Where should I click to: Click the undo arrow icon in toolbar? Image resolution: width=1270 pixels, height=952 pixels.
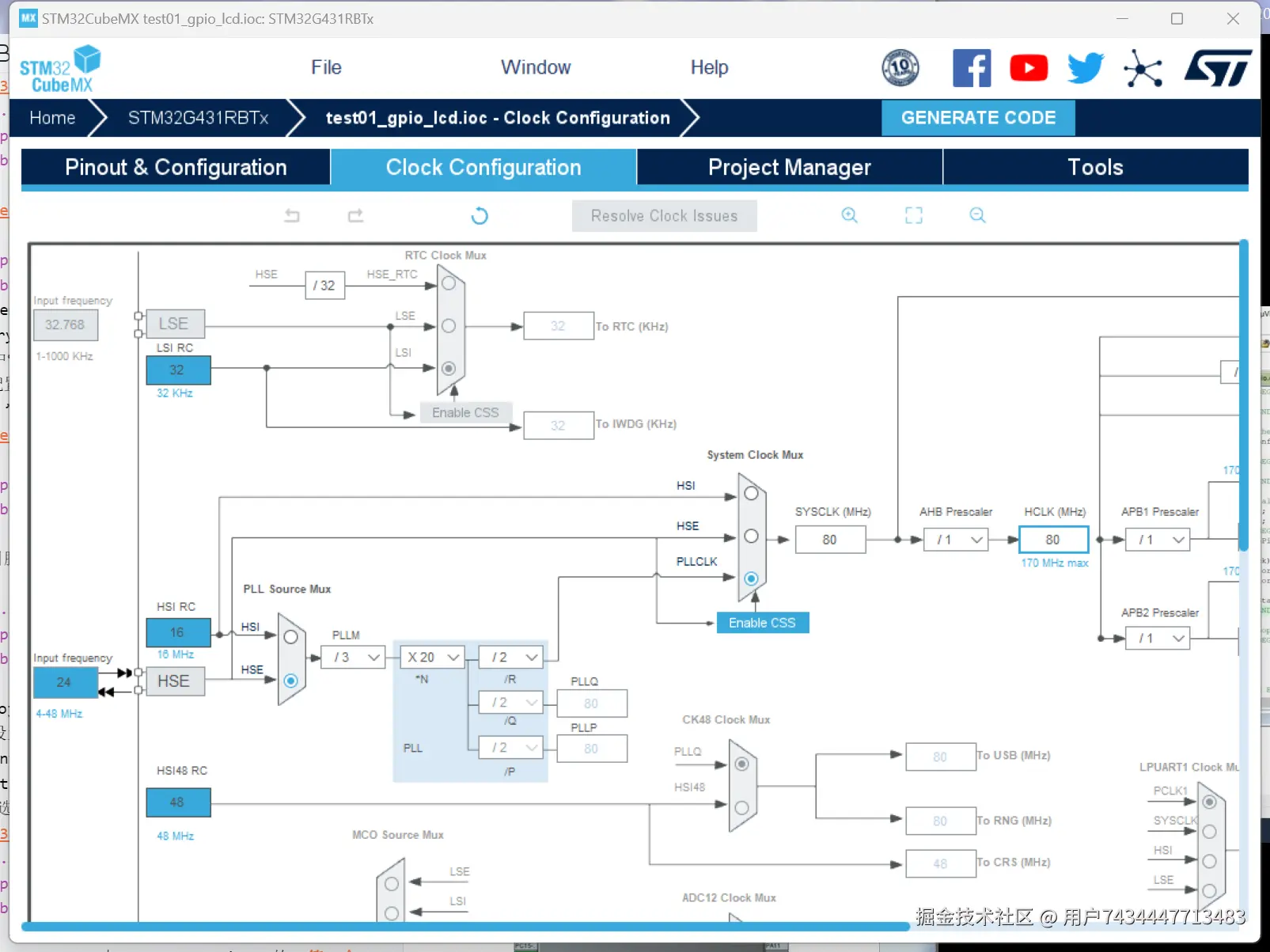292,215
